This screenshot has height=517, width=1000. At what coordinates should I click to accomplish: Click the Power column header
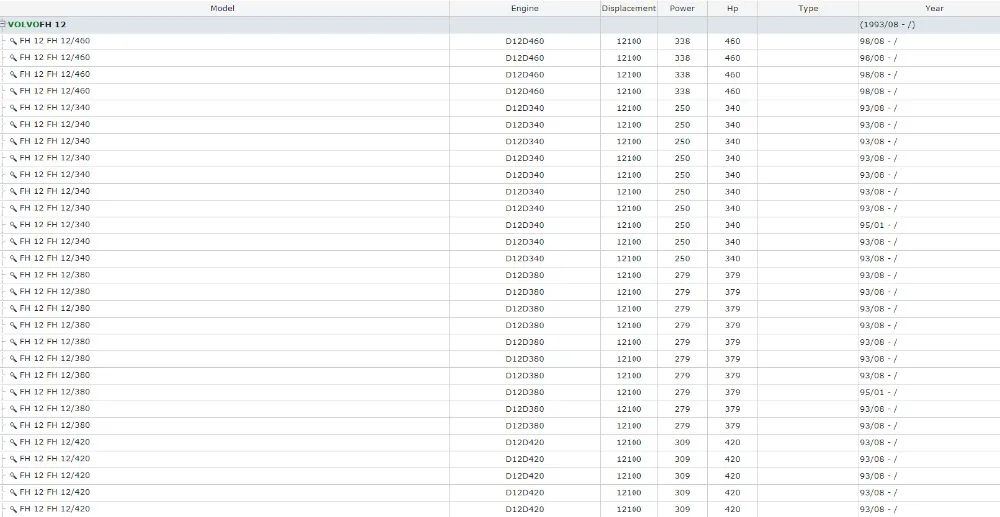(x=682, y=8)
